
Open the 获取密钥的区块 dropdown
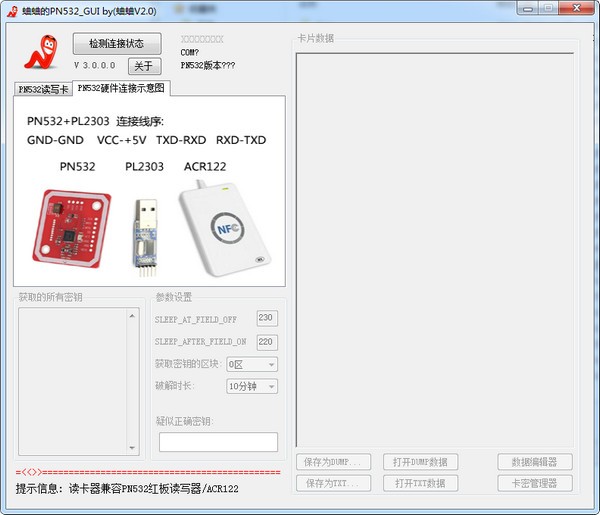pyautogui.click(x=252, y=364)
